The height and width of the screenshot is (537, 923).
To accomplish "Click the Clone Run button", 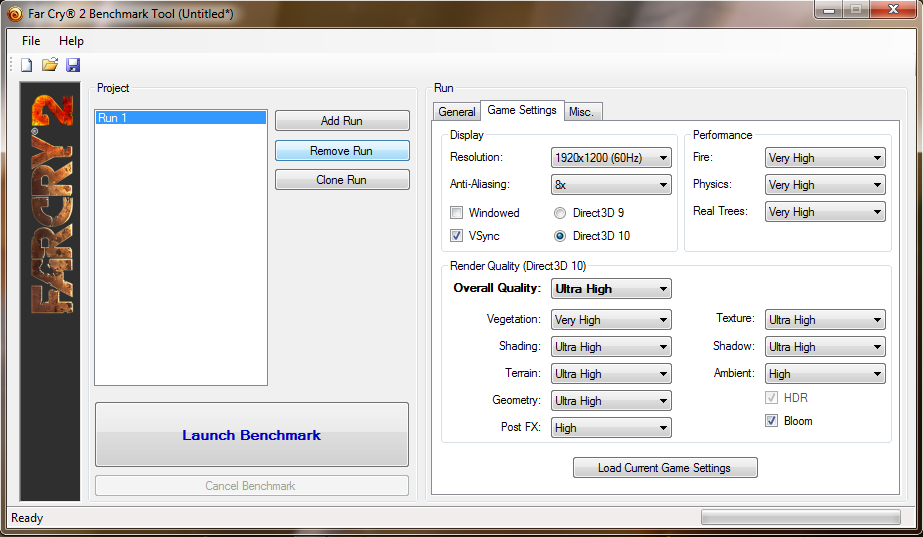I will click(x=342, y=180).
